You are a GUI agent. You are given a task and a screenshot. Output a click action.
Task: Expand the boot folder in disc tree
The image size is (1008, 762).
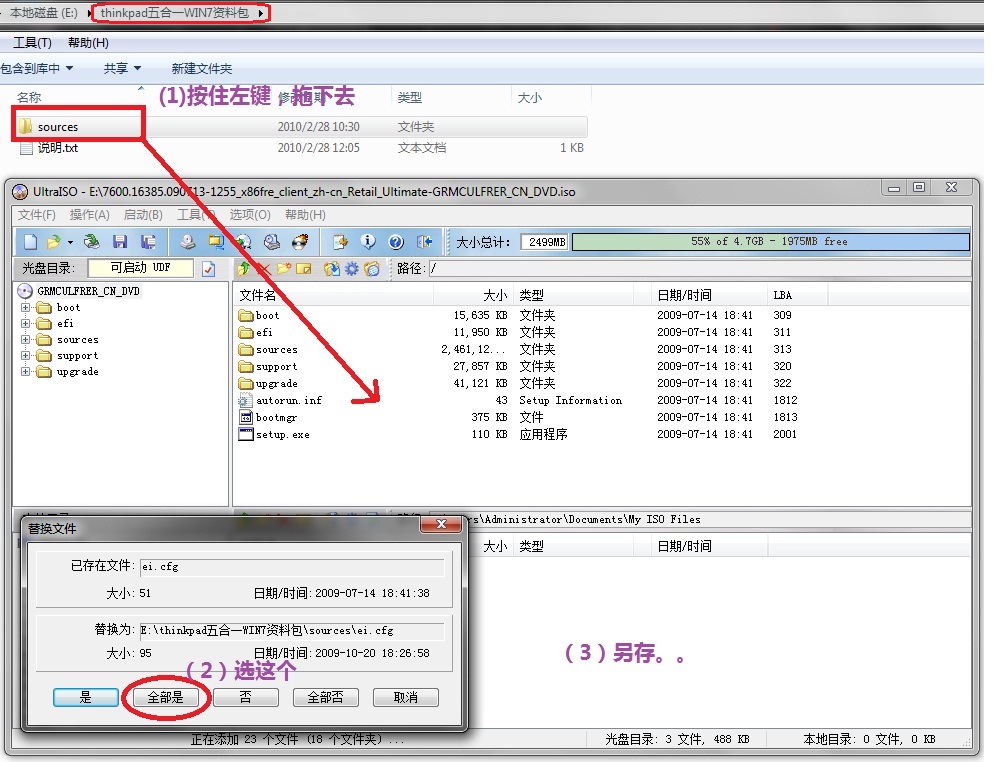[26, 307]
